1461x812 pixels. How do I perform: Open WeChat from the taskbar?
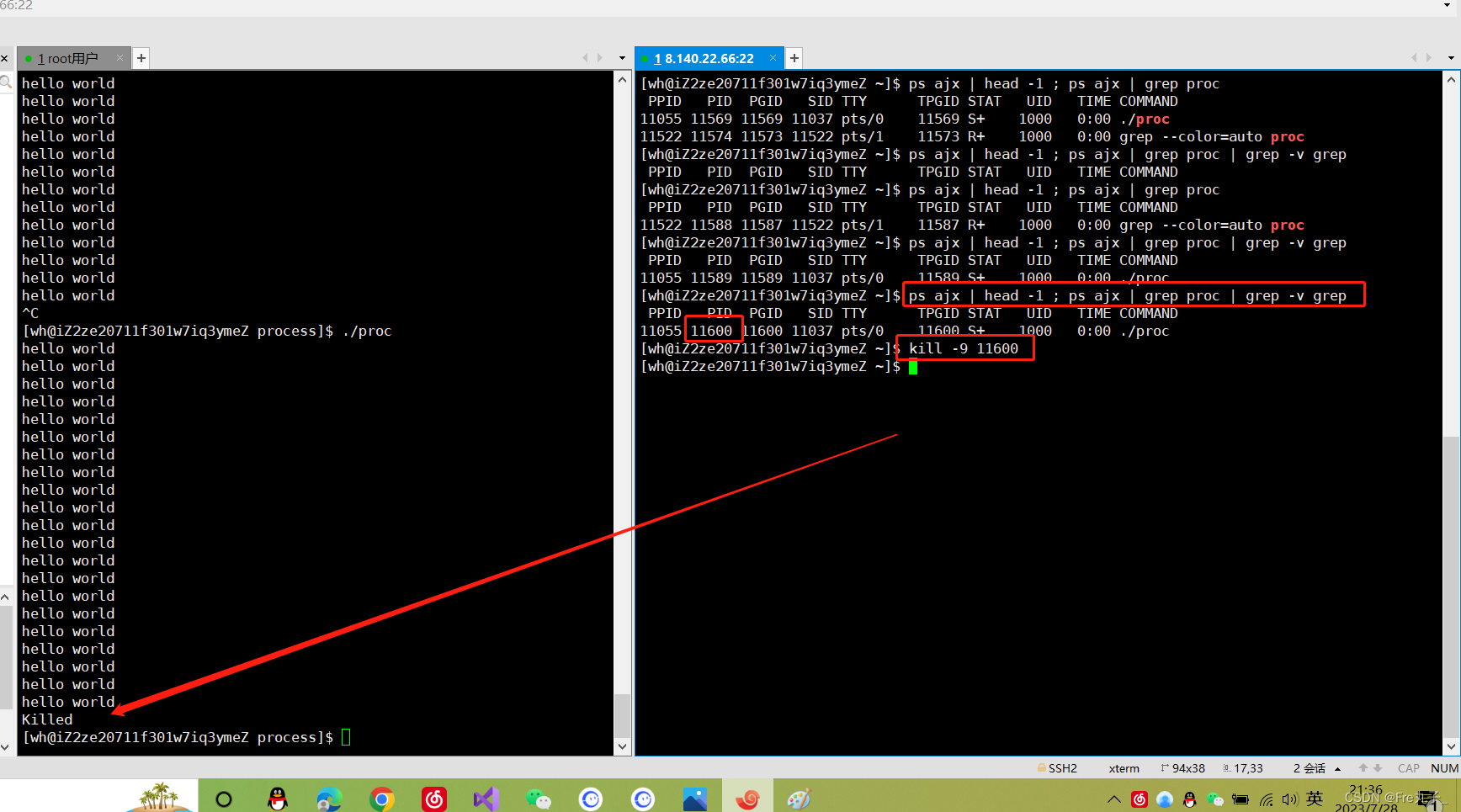(539, 799)
